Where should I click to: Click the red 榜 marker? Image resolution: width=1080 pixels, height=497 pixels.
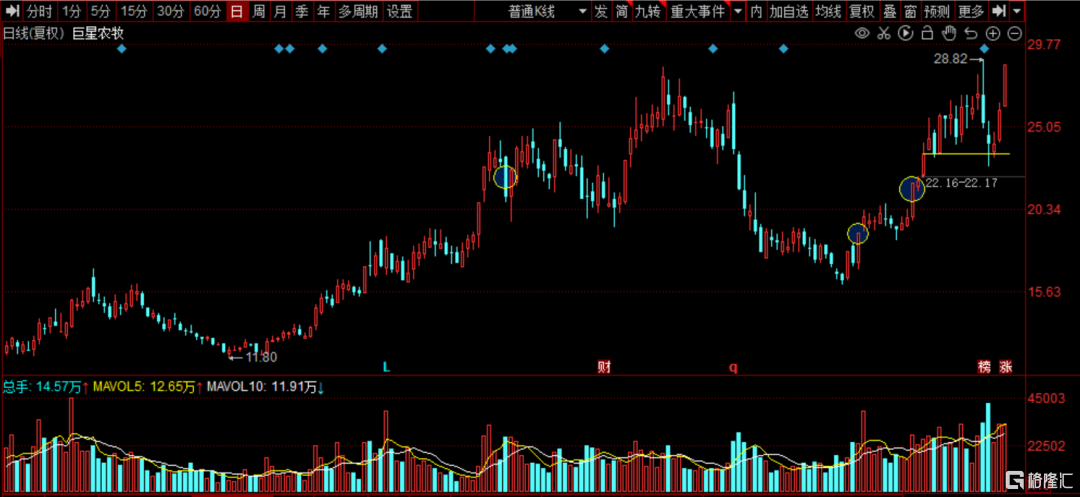click(x=984, y=368)
